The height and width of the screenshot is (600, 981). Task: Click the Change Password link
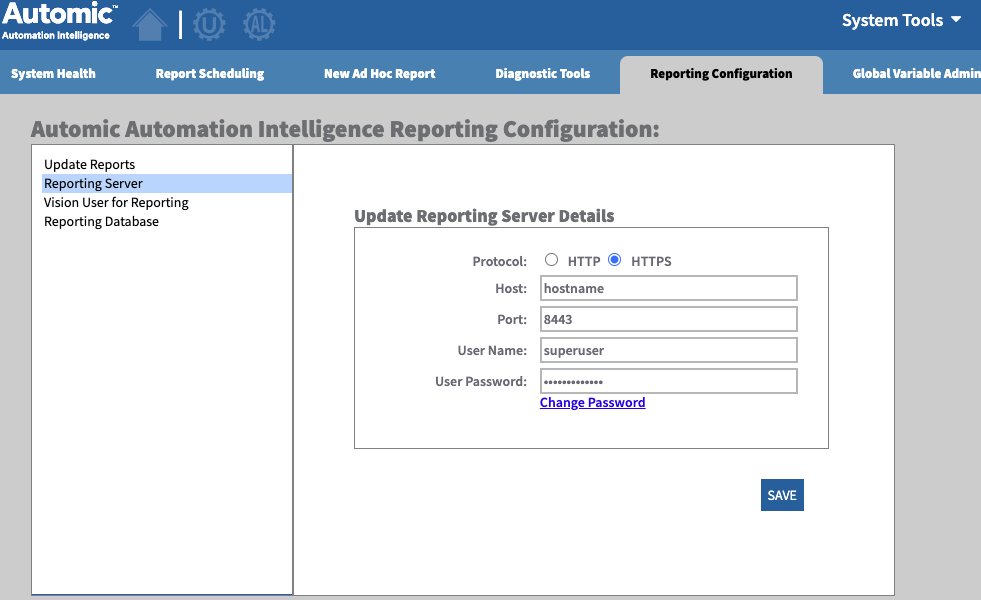(x=592, y=402)
